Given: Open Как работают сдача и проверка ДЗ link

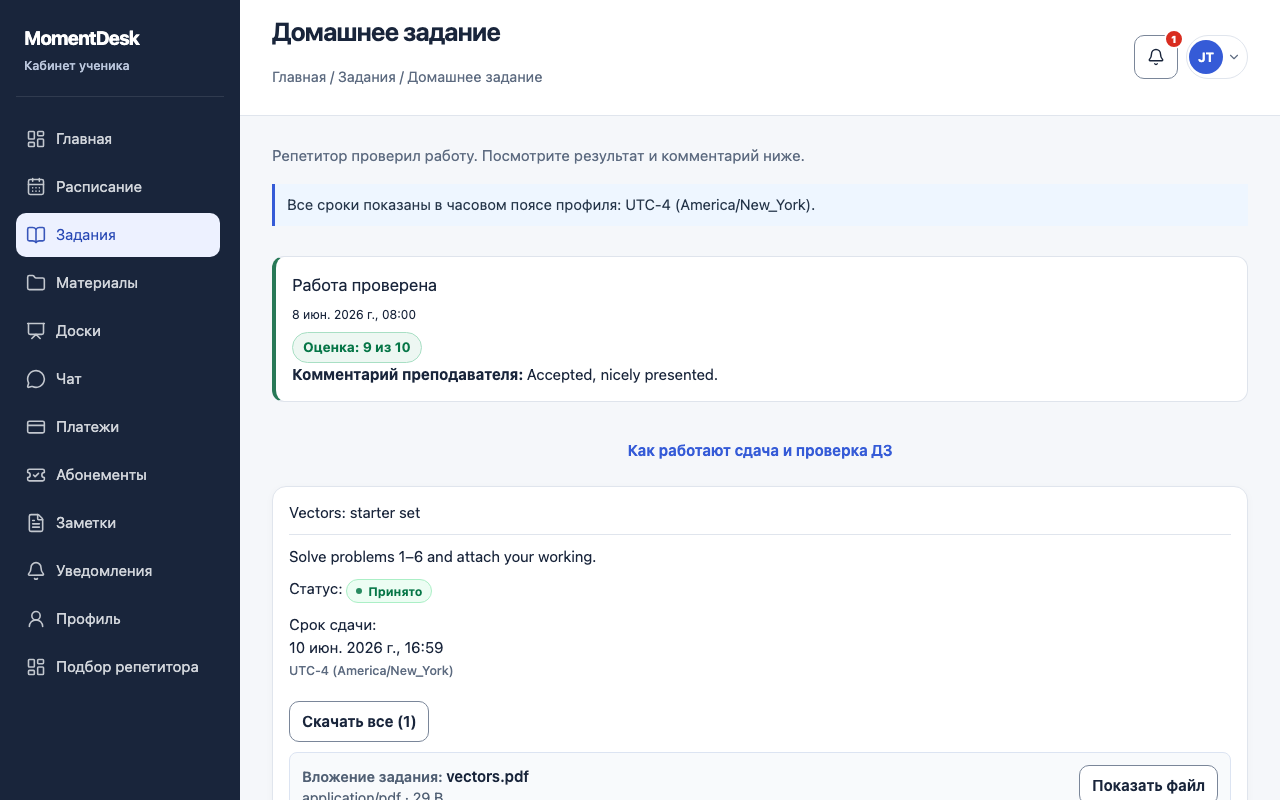Looking at the screenshot, I should 760,451.
